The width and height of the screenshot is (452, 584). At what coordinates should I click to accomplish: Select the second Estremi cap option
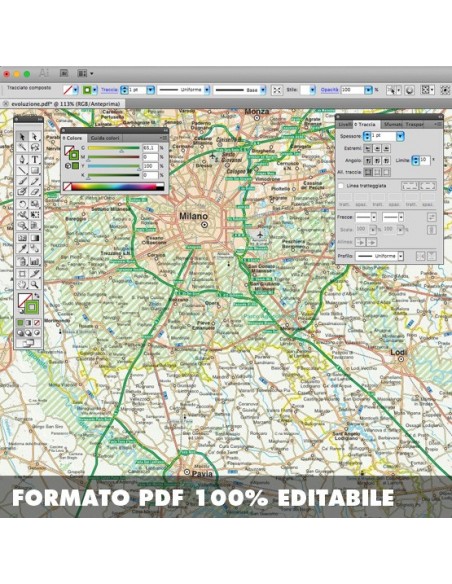coord(377,148)
